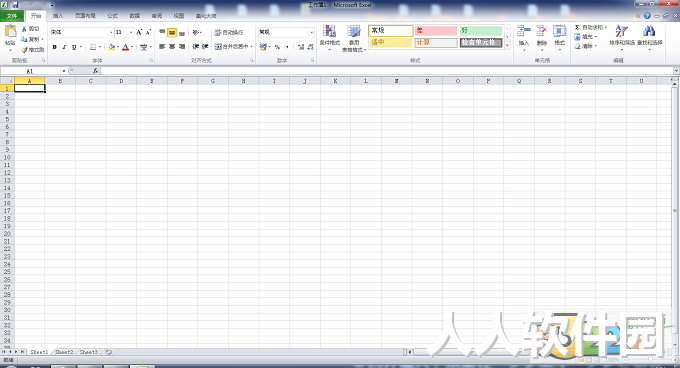The height and width of the screenshot is (368, 680).
Task: Click the Delete cells icon
Action: click(542, 31)
